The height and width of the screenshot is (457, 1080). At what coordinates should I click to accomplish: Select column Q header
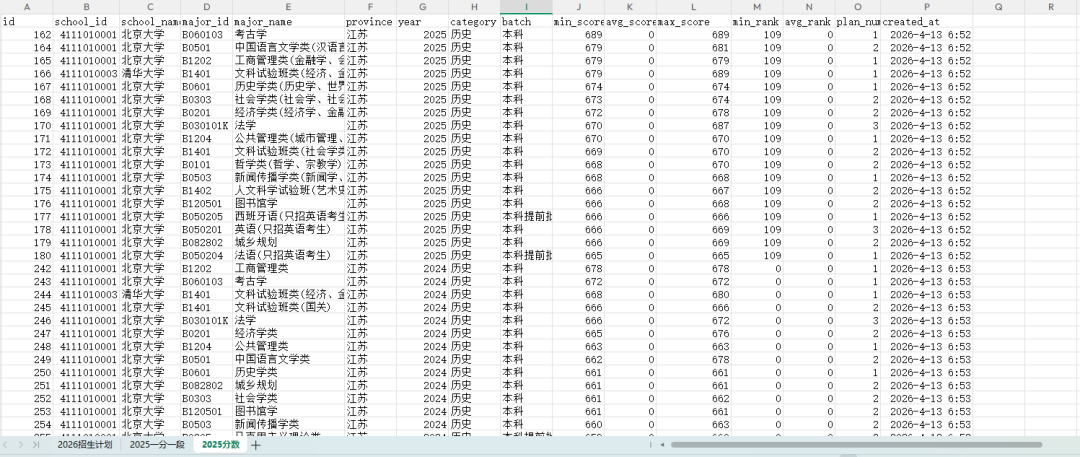[999, 7]
